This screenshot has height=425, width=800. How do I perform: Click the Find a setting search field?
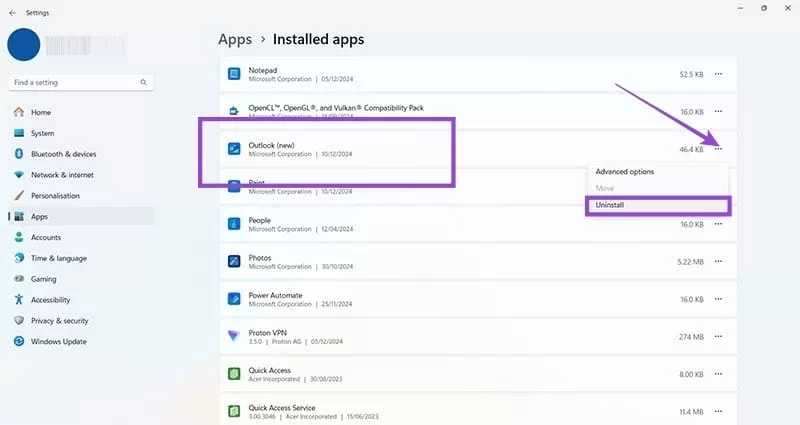75,82
